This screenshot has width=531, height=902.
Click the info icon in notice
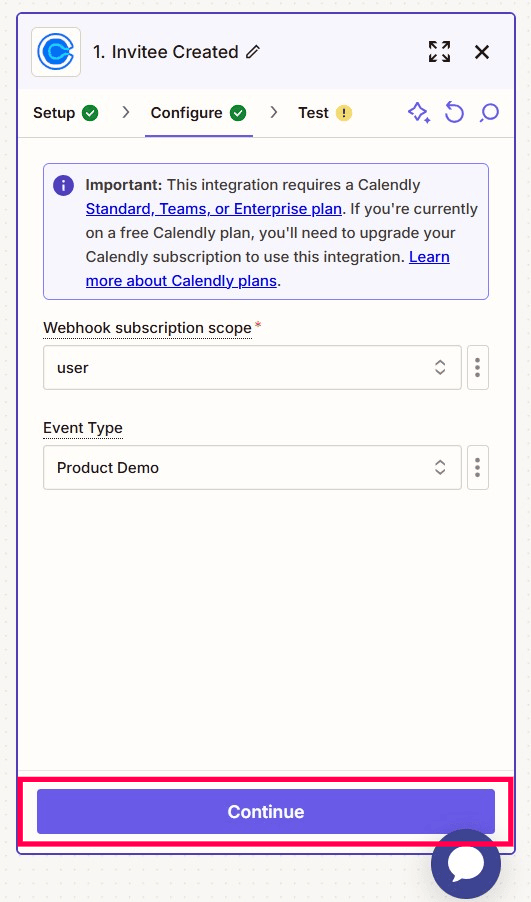[63, 185]
